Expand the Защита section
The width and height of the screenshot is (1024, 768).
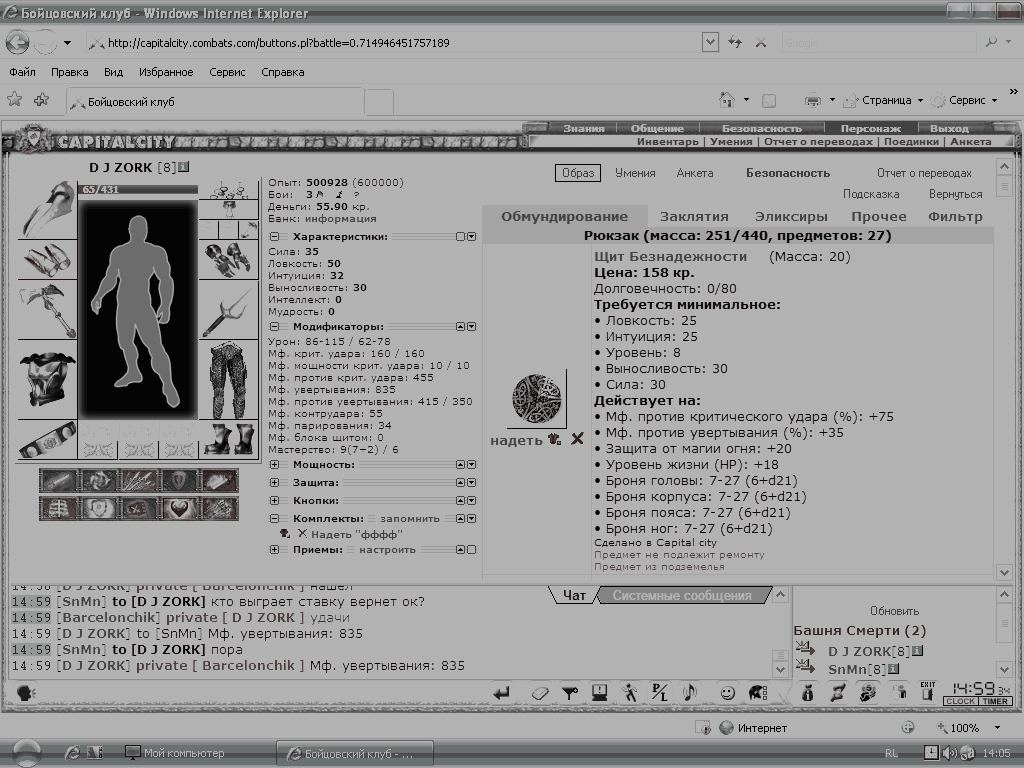pyautogui.click(x=274, y=483)
